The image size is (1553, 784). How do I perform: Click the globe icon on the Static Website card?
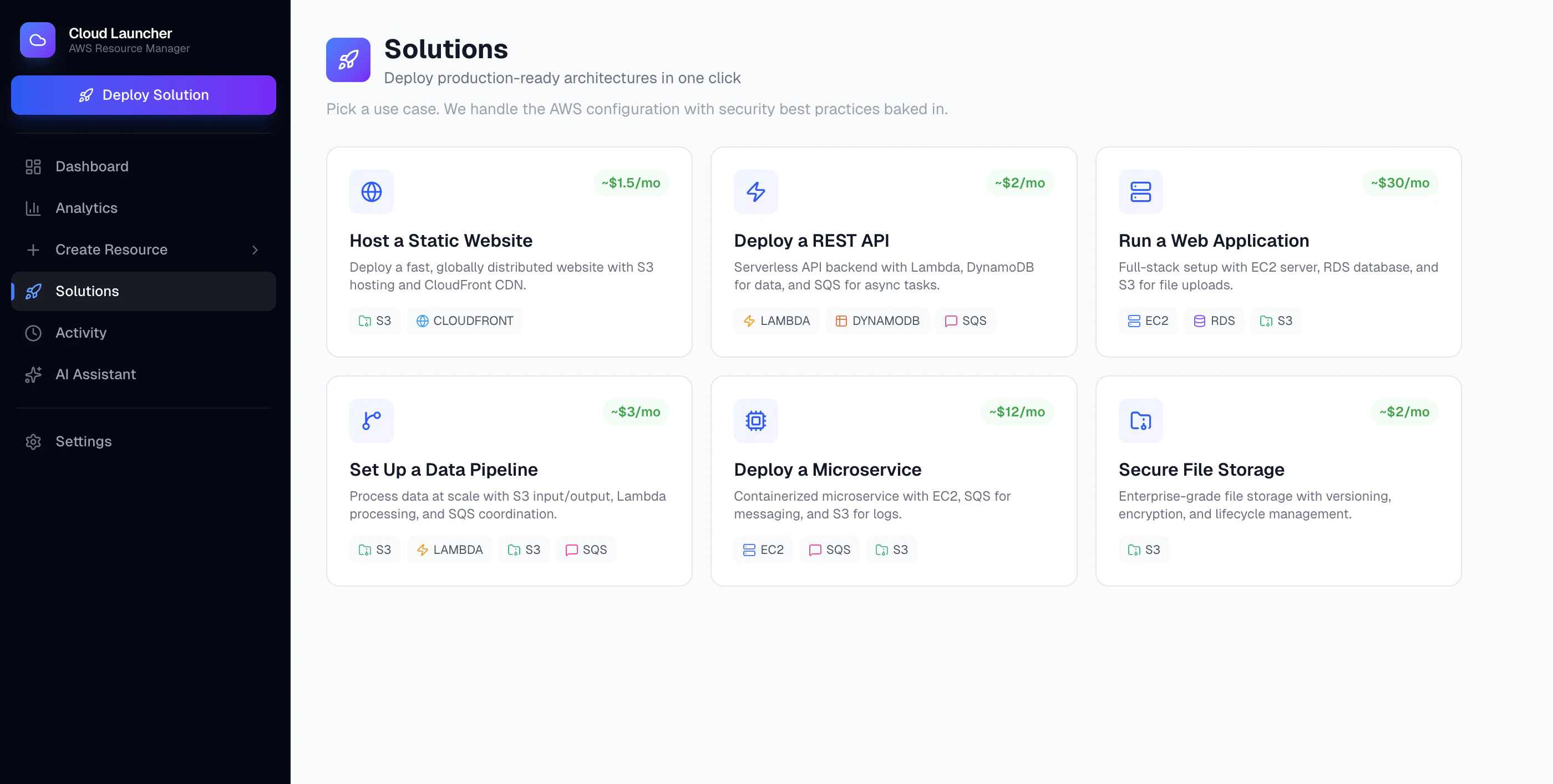pos(372,192)
